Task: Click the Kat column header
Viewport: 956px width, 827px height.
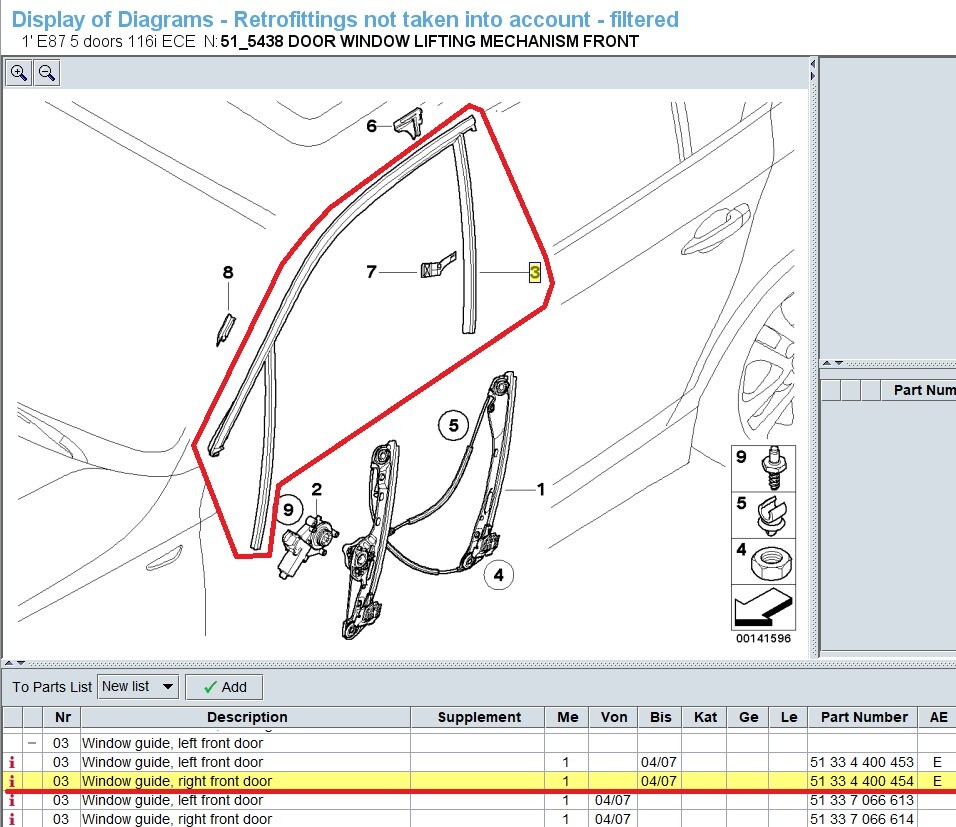Action: pyautogui.click(x=705, y=717)
